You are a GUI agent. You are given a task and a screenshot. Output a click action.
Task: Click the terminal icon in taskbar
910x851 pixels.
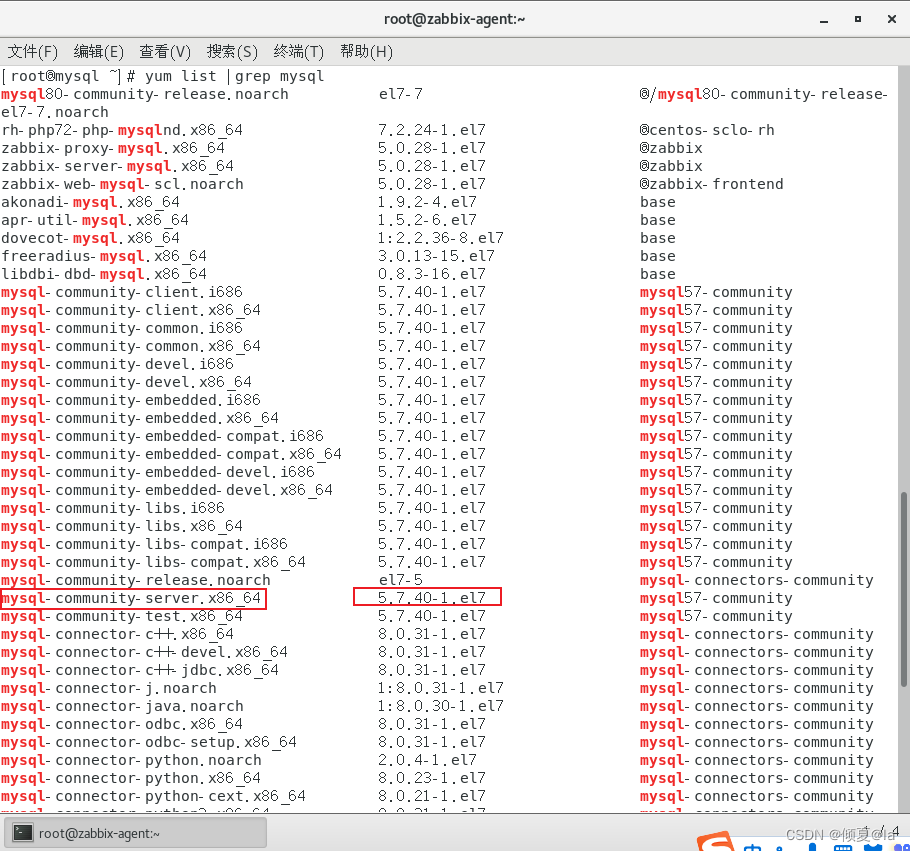pyautogui.click(x=23, y=833)
